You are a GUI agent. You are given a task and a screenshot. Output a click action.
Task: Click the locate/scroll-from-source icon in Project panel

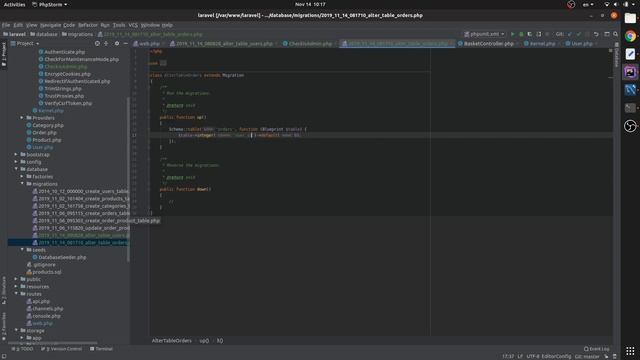coord(97,43)
